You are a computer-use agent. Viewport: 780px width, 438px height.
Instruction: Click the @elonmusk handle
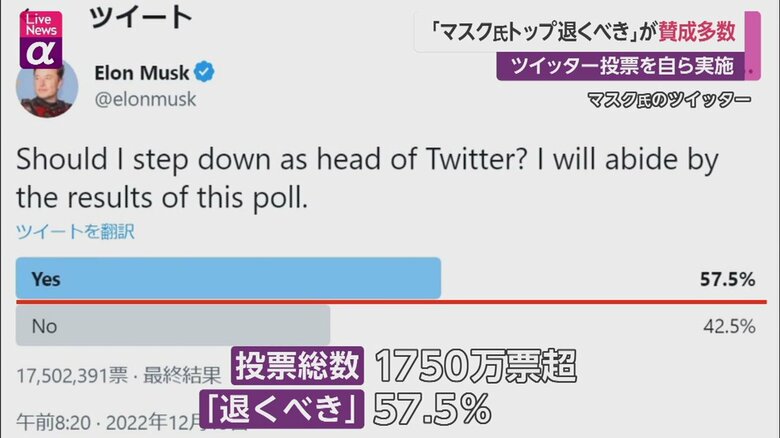point(144,99)
